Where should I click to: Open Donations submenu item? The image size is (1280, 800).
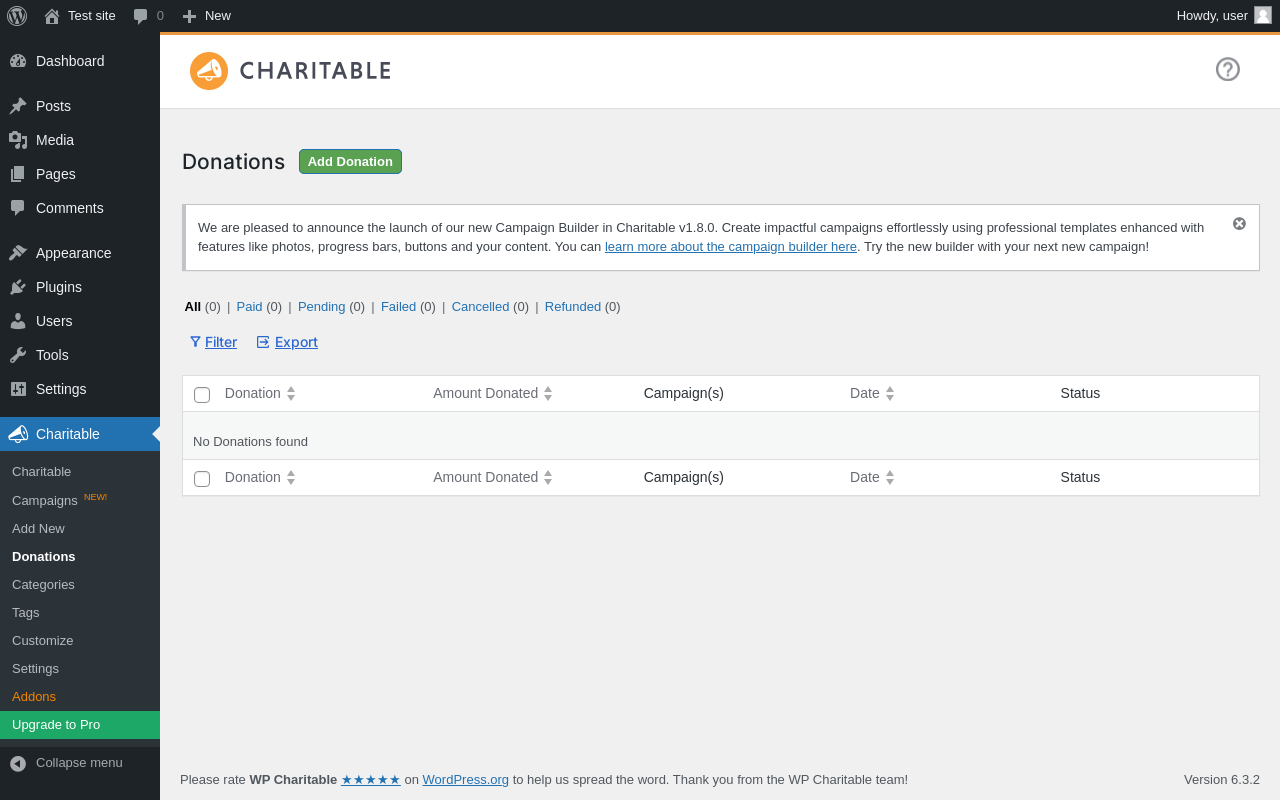point(80,556)
